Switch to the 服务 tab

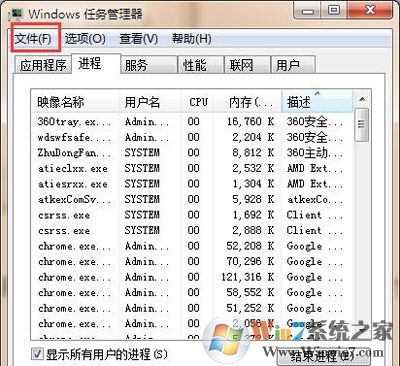(148, 65)
